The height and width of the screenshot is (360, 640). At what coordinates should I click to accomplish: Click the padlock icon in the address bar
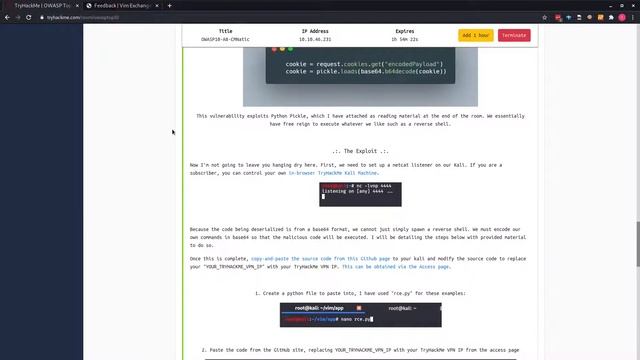(x=42, y=18)
